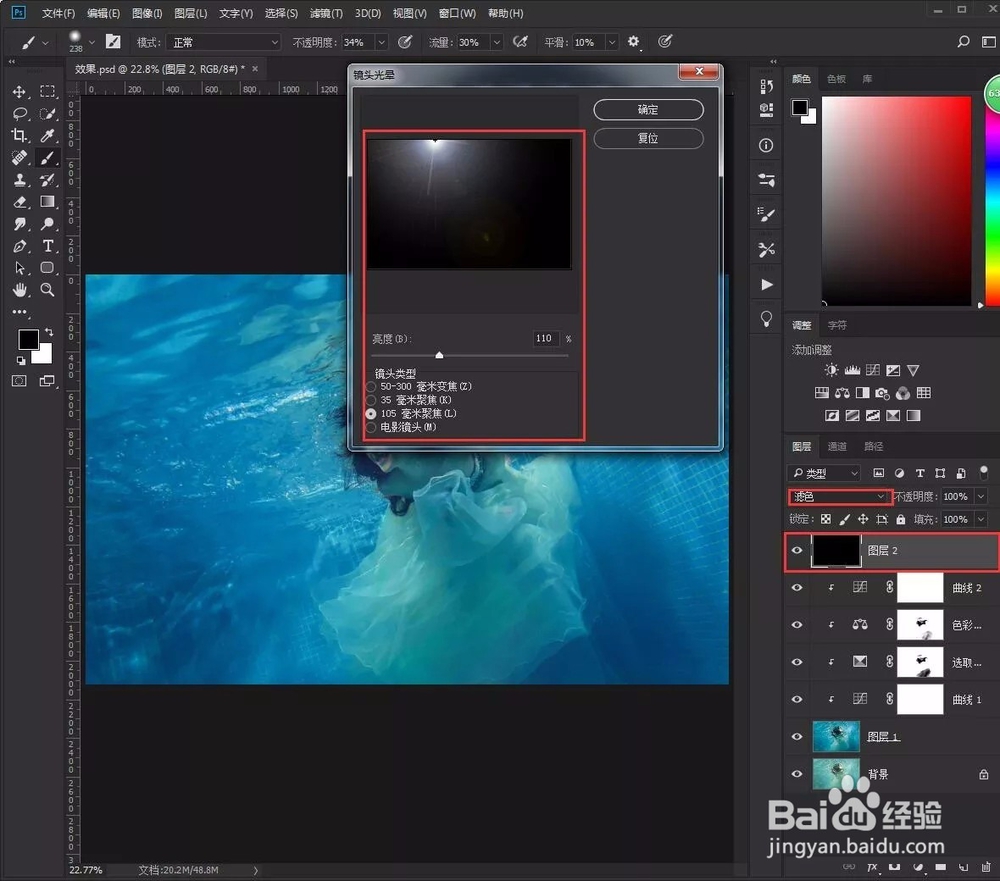The height and width of the screenshot is (881, 1000).
Task: Select the Clone Stamp tool
Action: click(20, 181)
